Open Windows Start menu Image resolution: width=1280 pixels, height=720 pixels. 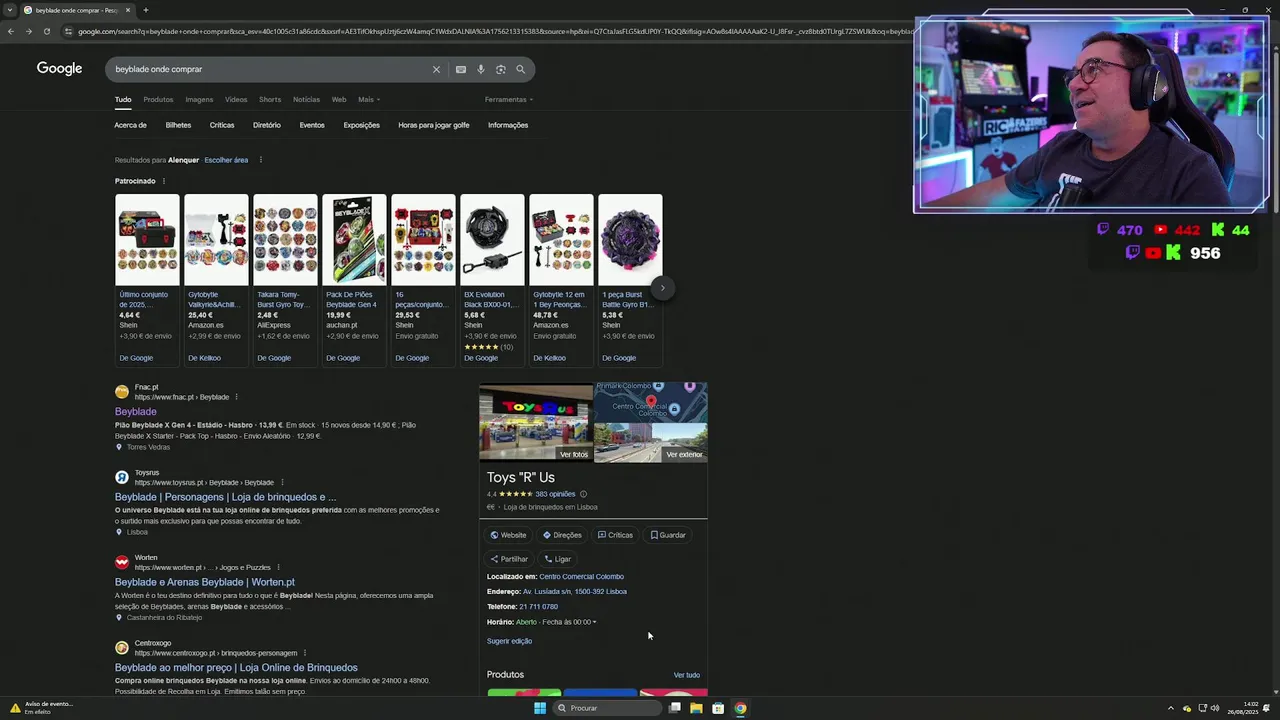[x=540, y=708]
